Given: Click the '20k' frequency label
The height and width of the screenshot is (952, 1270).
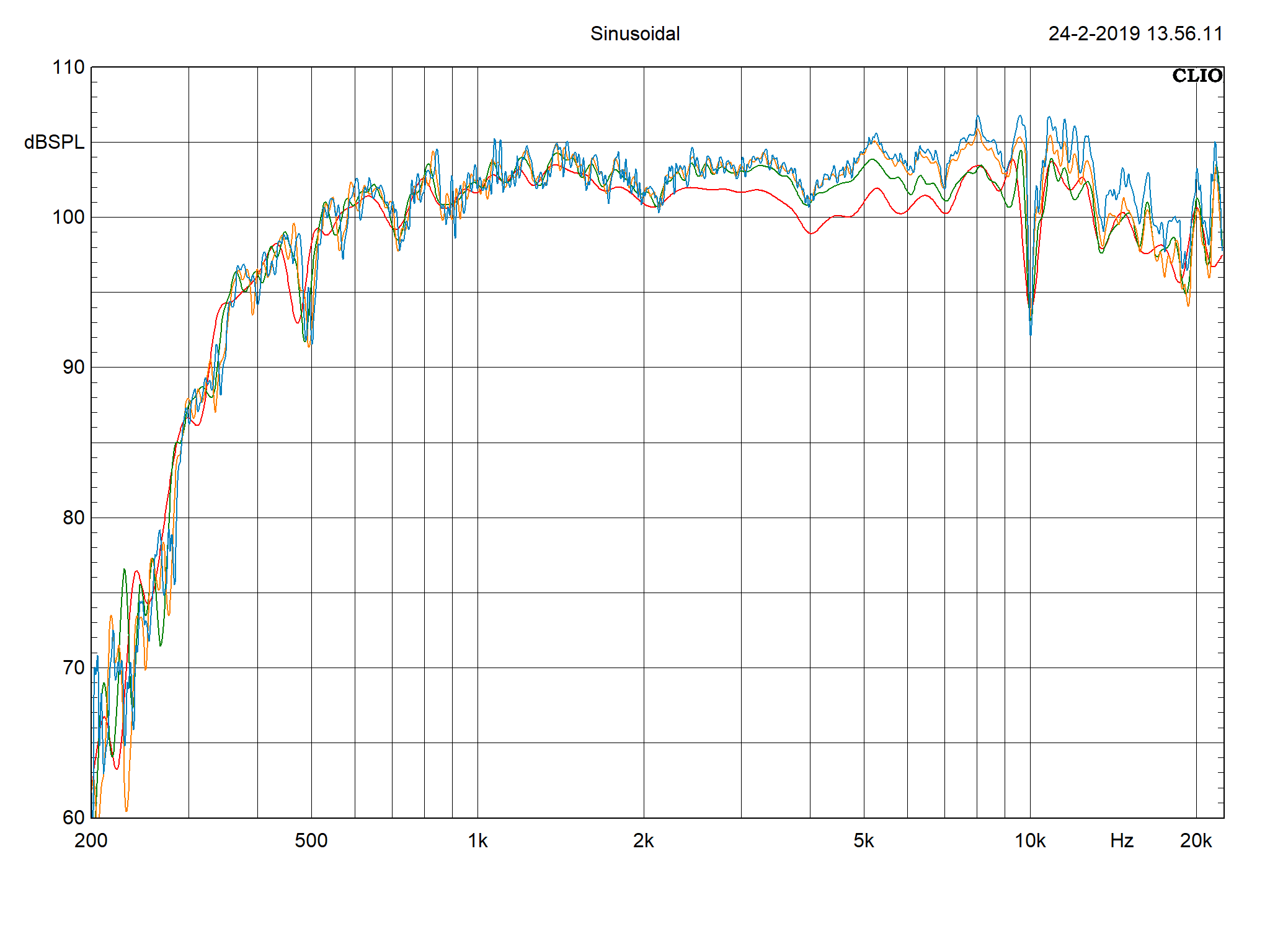Looking at the screenshot, I should pyautogui.click(x=1196, y=840).
